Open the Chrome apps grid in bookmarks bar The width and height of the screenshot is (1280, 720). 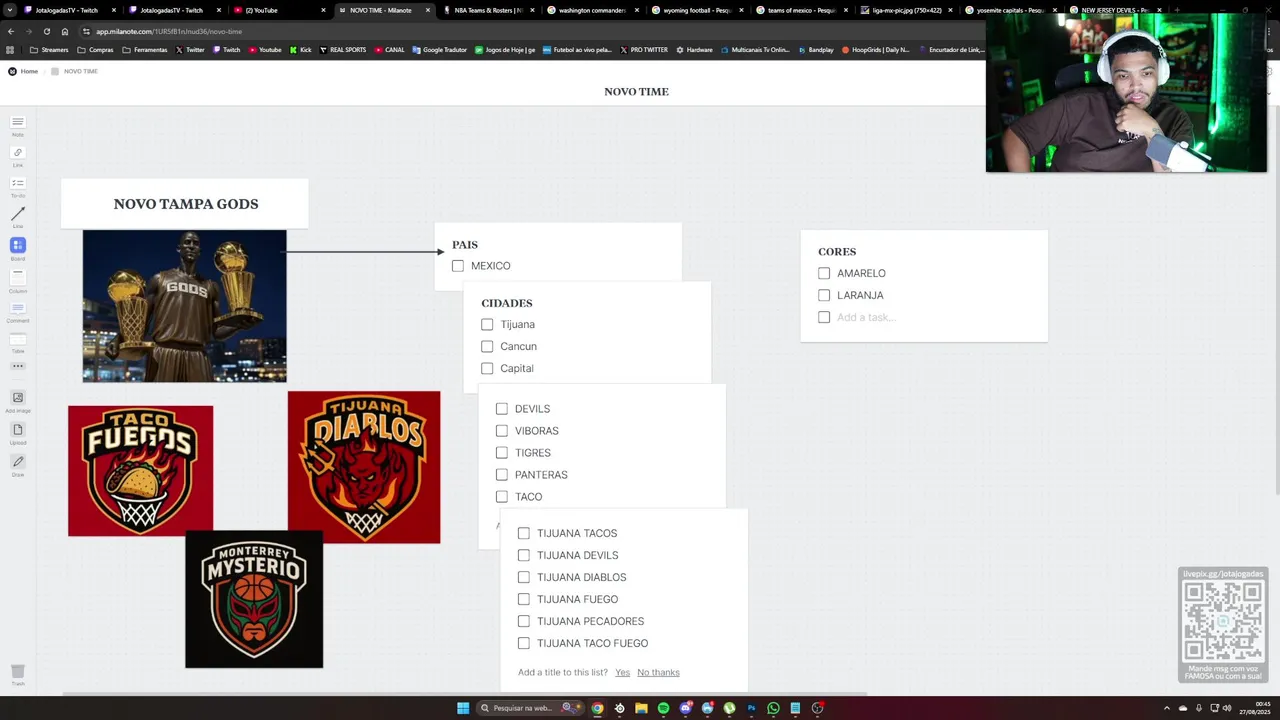pyautogui.click(x=10, y=50)
